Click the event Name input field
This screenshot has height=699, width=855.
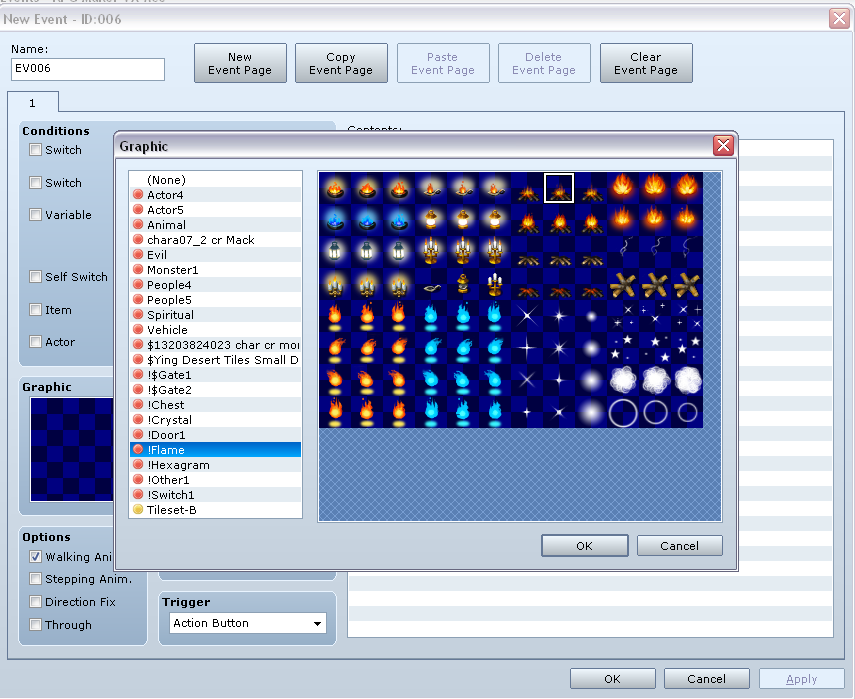[x=88, y=69]
